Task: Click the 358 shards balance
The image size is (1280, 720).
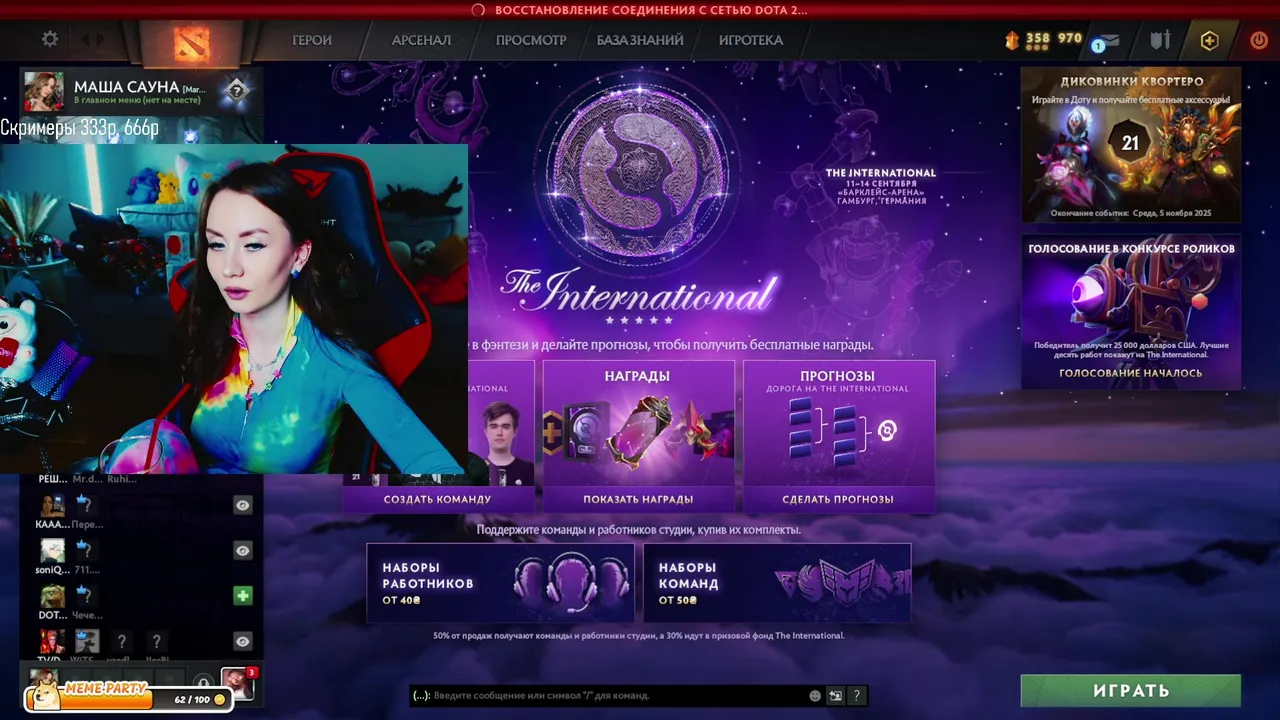Action: (1038, 39)
